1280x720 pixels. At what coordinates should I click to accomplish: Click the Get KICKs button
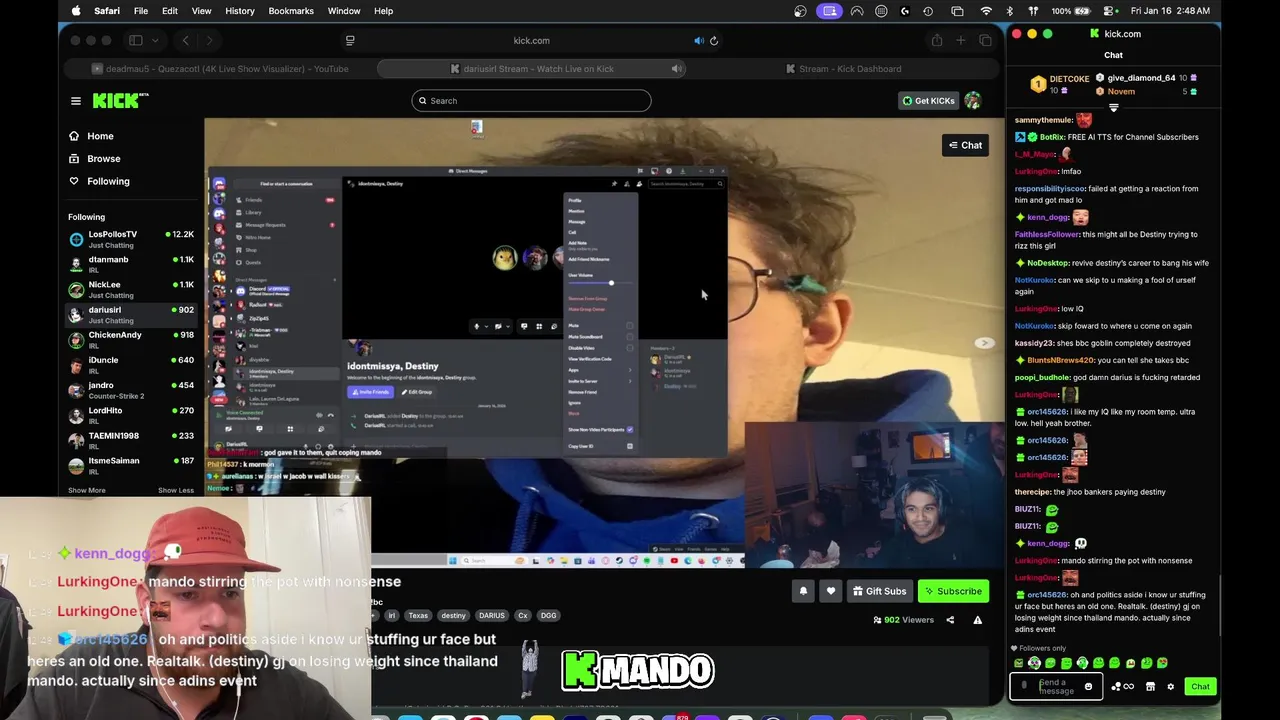coord(928,100)
